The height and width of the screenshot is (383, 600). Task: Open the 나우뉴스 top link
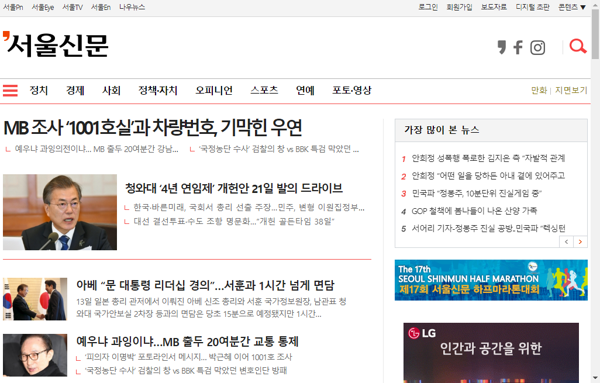point(132,7)
